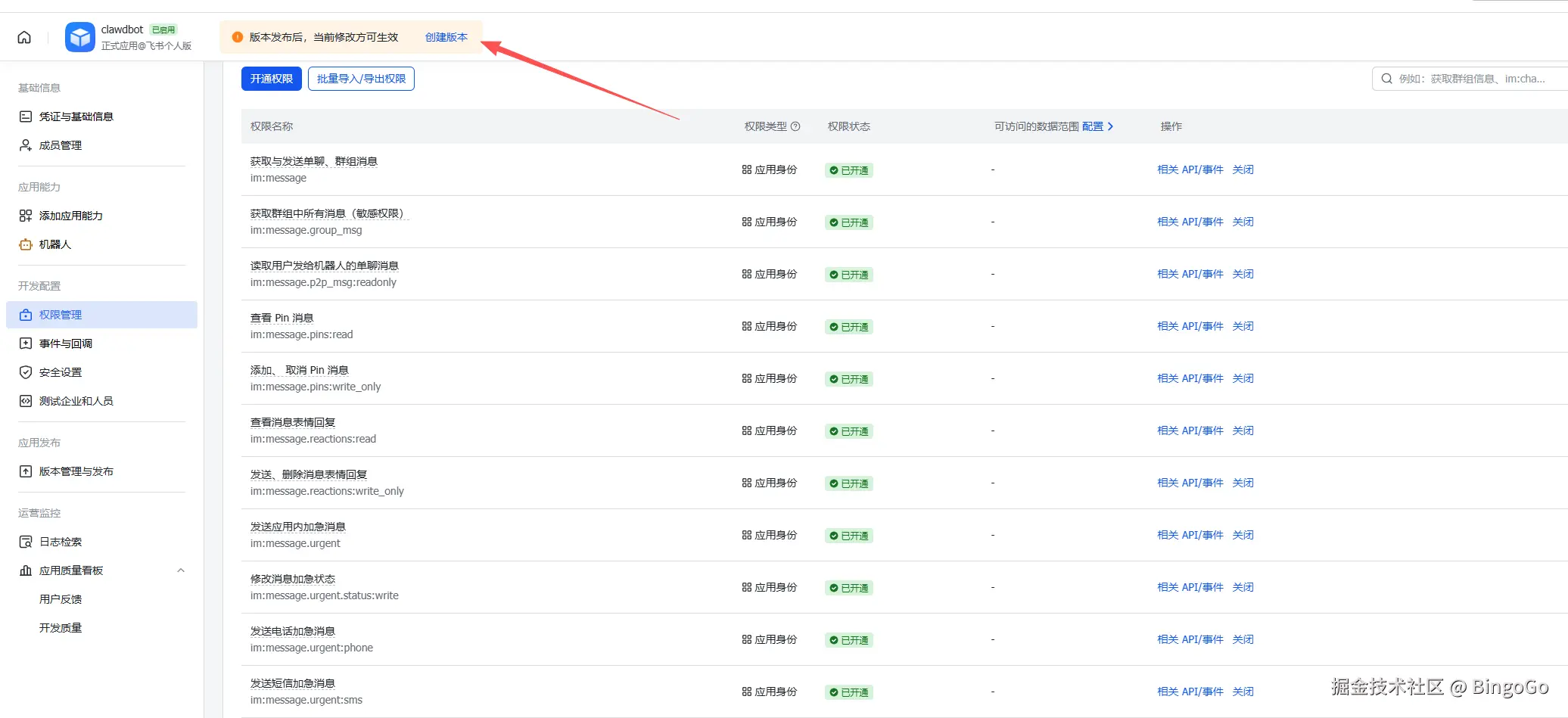Image resolution: width=1568 pixels, height=718 pixels.
Task: Open 相关 API/事件 for im:message
Action: 1190,169
